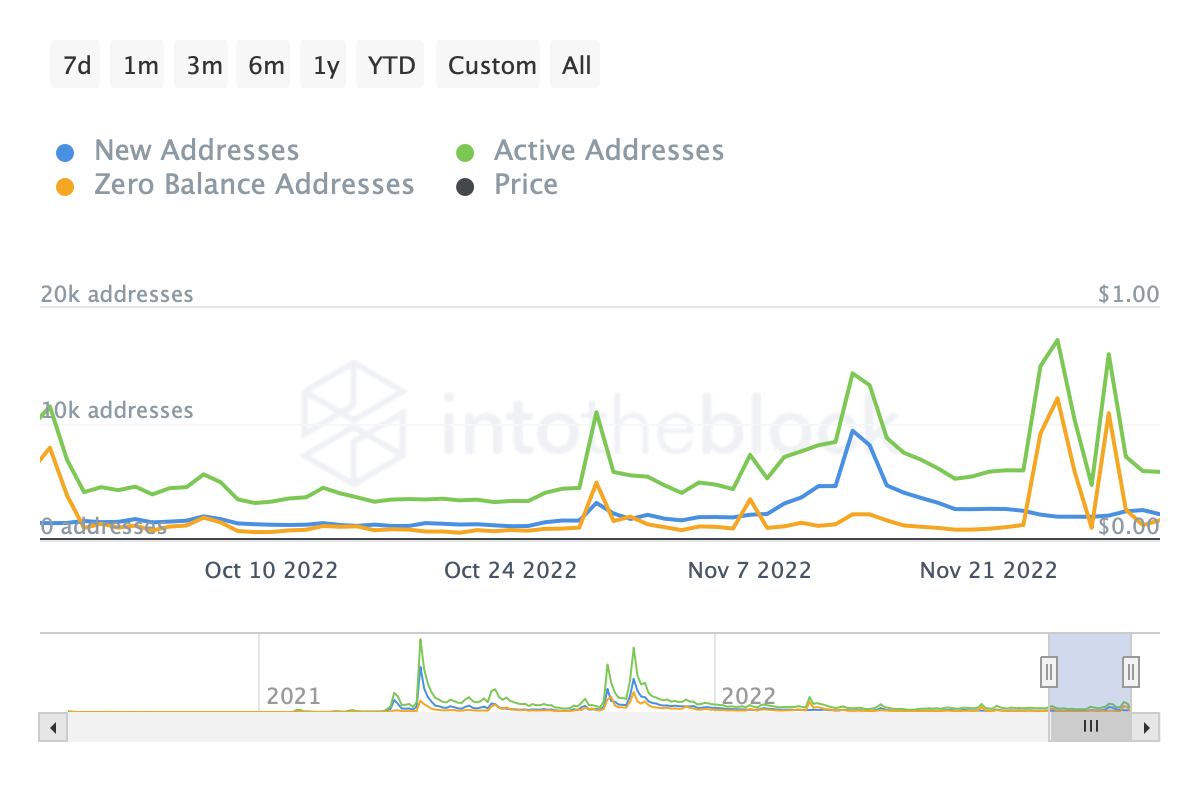Image resolution: width=1200 pixels, height=800 pixels.
Task: Show All time data
Action: [x=576, y=66]
